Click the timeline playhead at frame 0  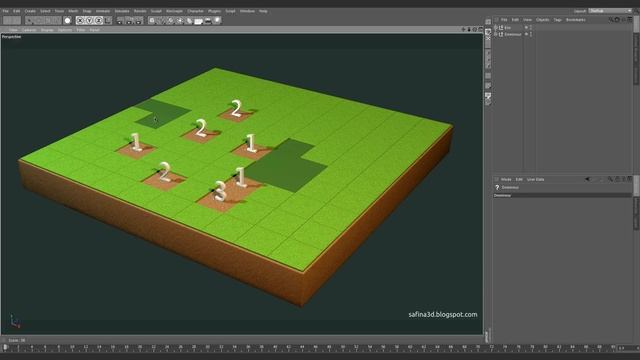[x=5, y=347]
